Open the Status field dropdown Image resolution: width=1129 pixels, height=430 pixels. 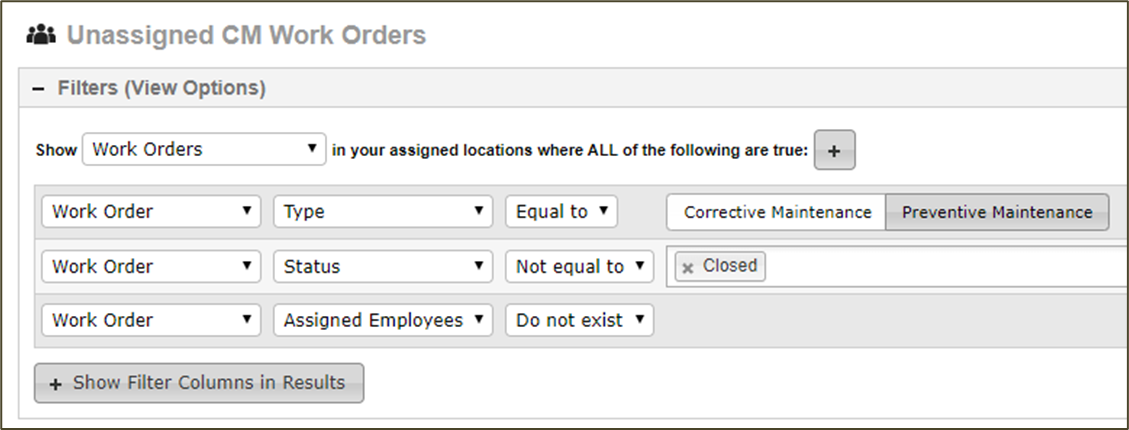tap(383, 266)
